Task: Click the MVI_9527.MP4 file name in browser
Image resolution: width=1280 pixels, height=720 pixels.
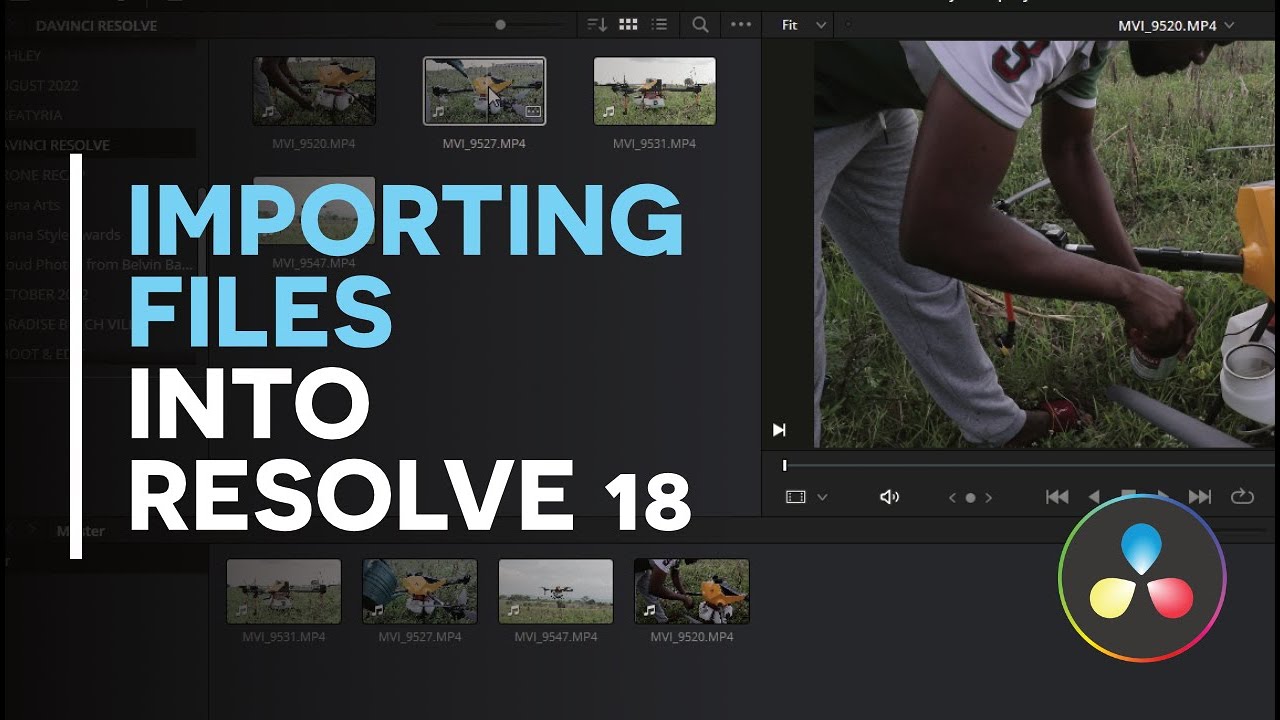Action: 484,144
